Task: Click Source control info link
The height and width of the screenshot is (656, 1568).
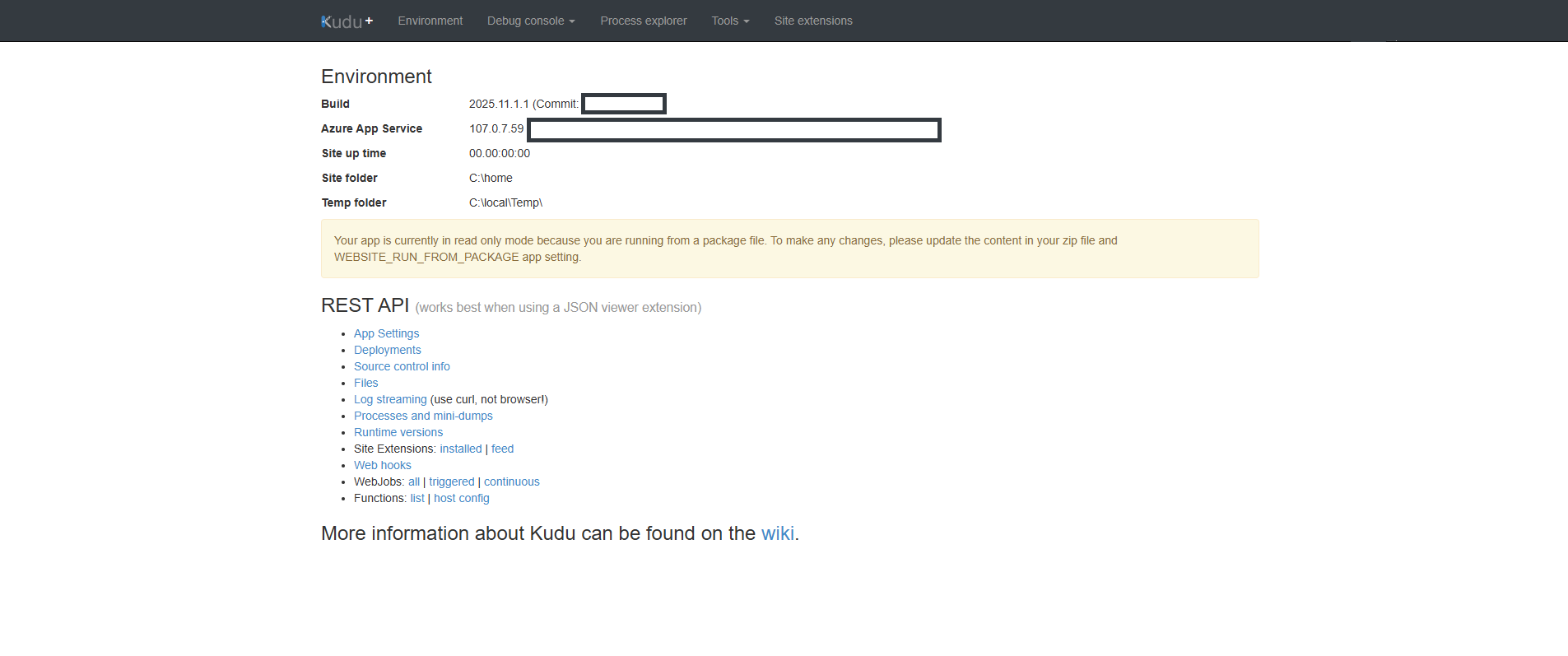Action: pyautogui.click(x=402, y=366)
